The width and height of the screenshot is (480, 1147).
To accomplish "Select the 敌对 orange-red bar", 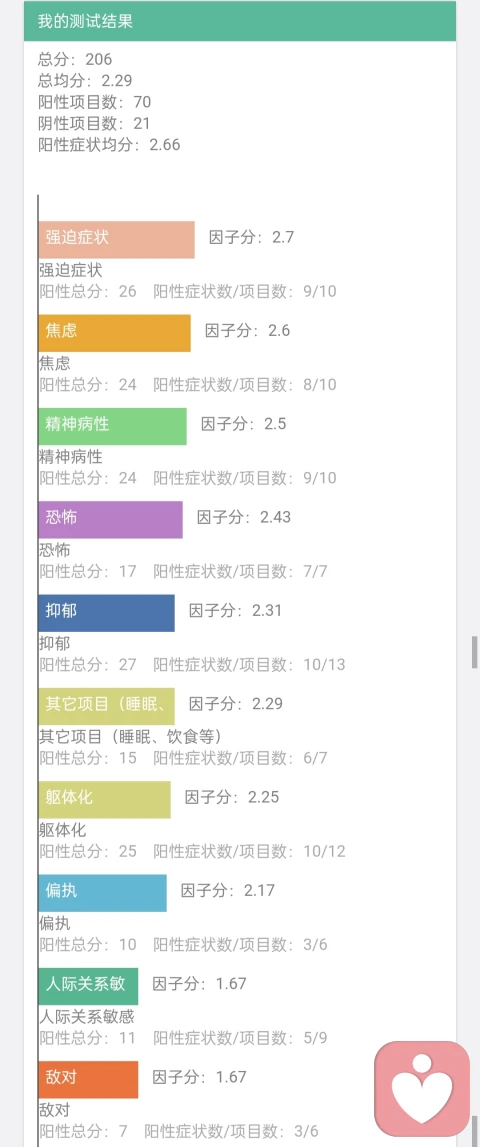I will [88, 1079].
